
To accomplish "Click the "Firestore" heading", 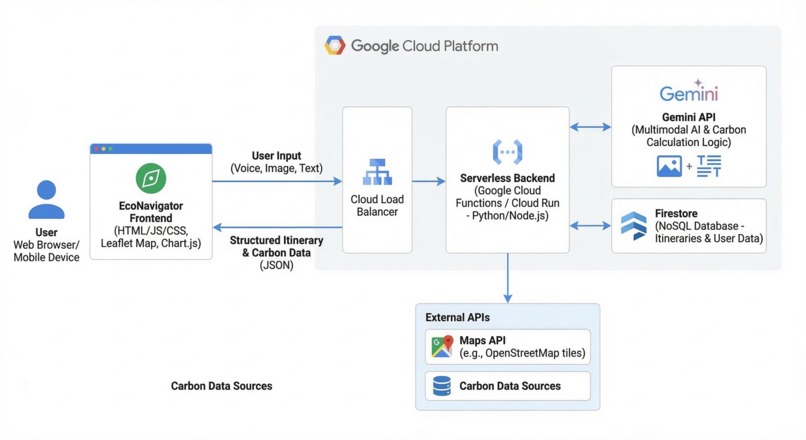I will point(676,213).
